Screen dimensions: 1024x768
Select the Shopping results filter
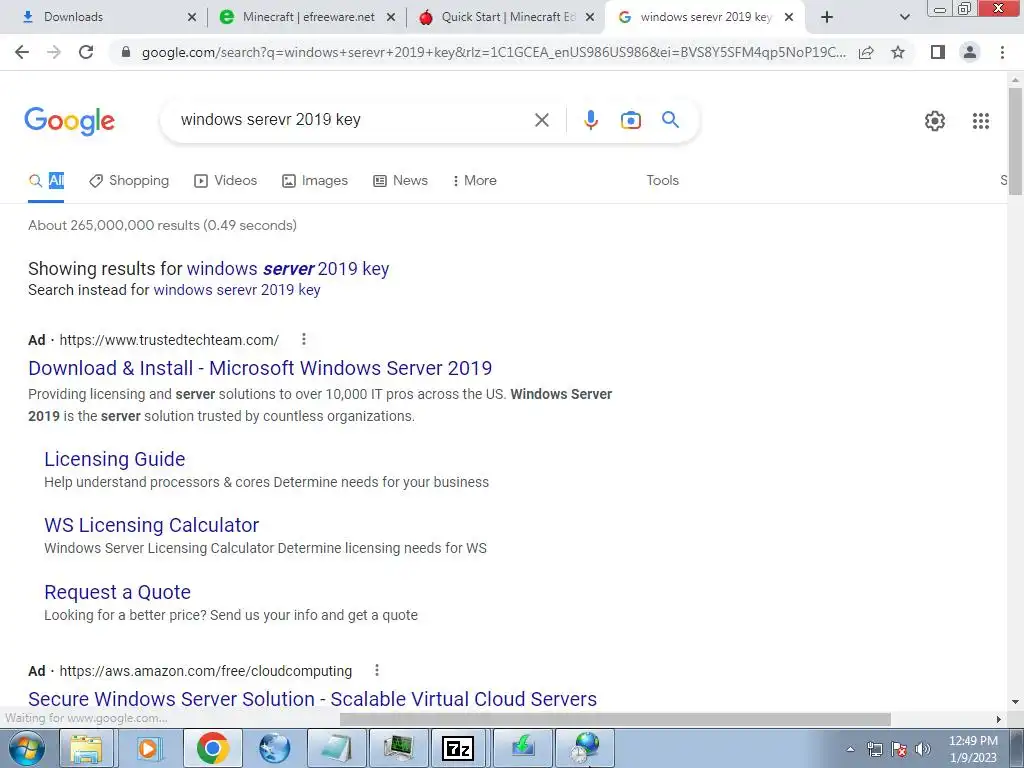[x=129, y=181]
